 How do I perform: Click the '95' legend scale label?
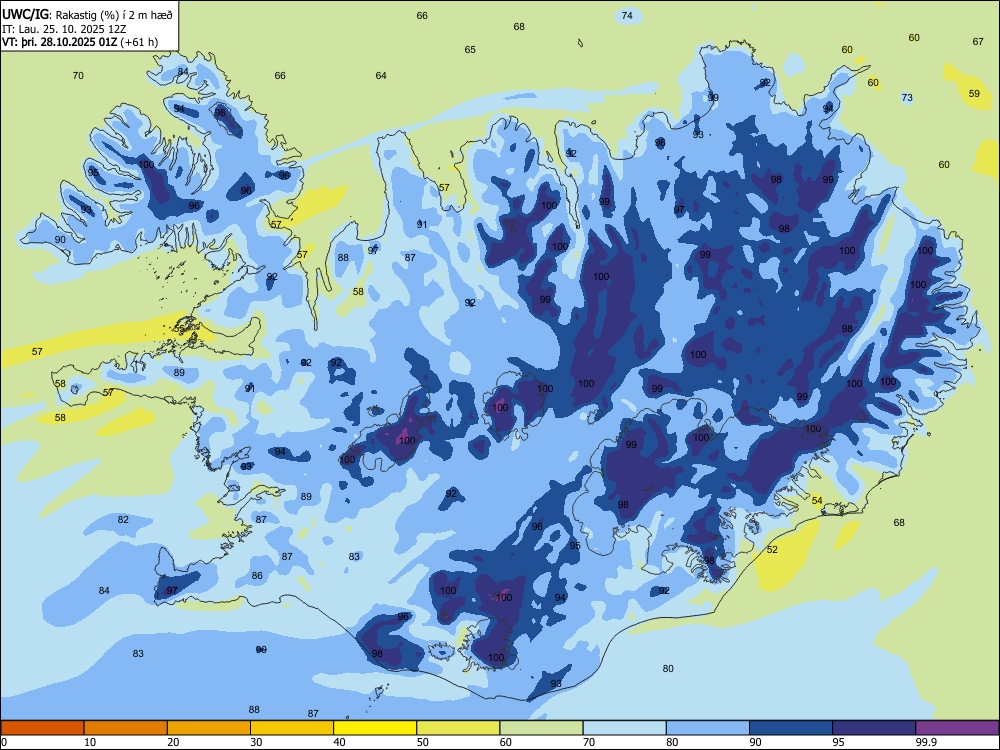pos(839,742)
